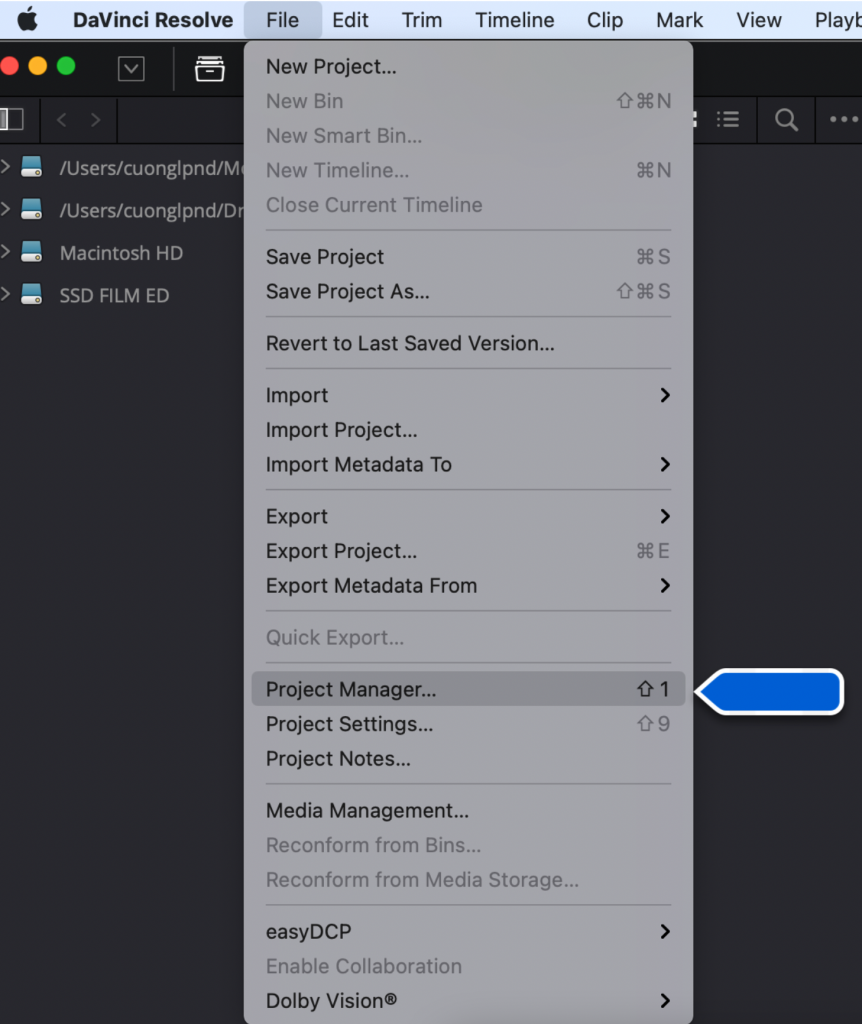Select SSD FILM ED volume
862x1024 pixels.
pyautogui.click(x=114, y=296)
